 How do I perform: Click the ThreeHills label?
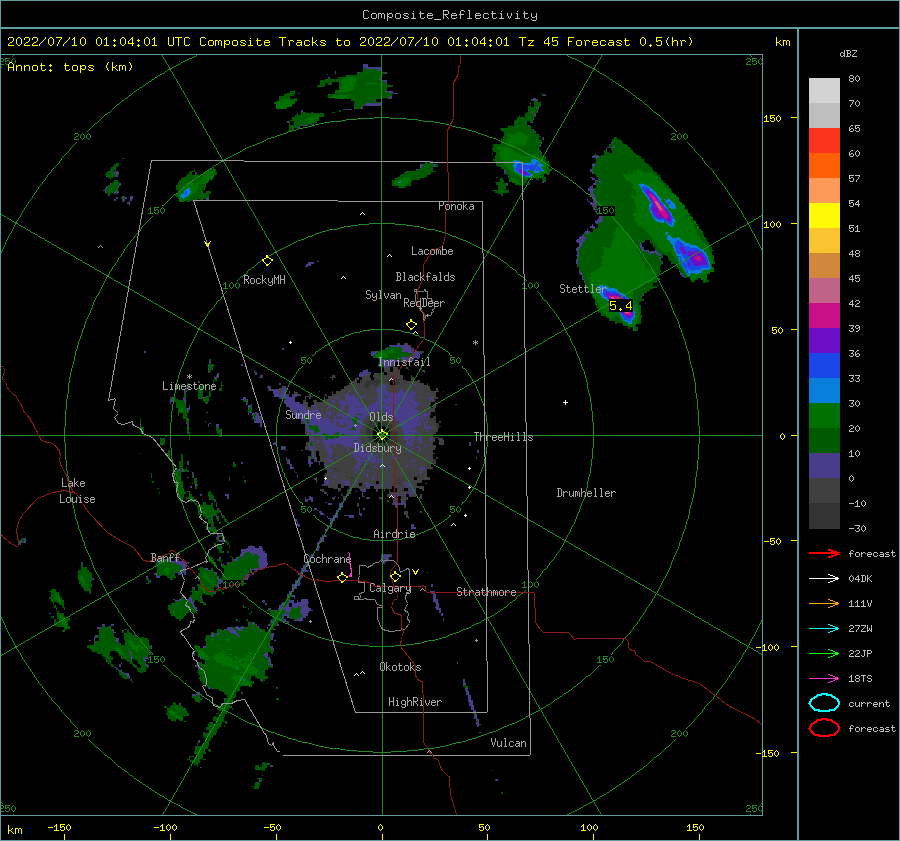[x=503, y=437]
